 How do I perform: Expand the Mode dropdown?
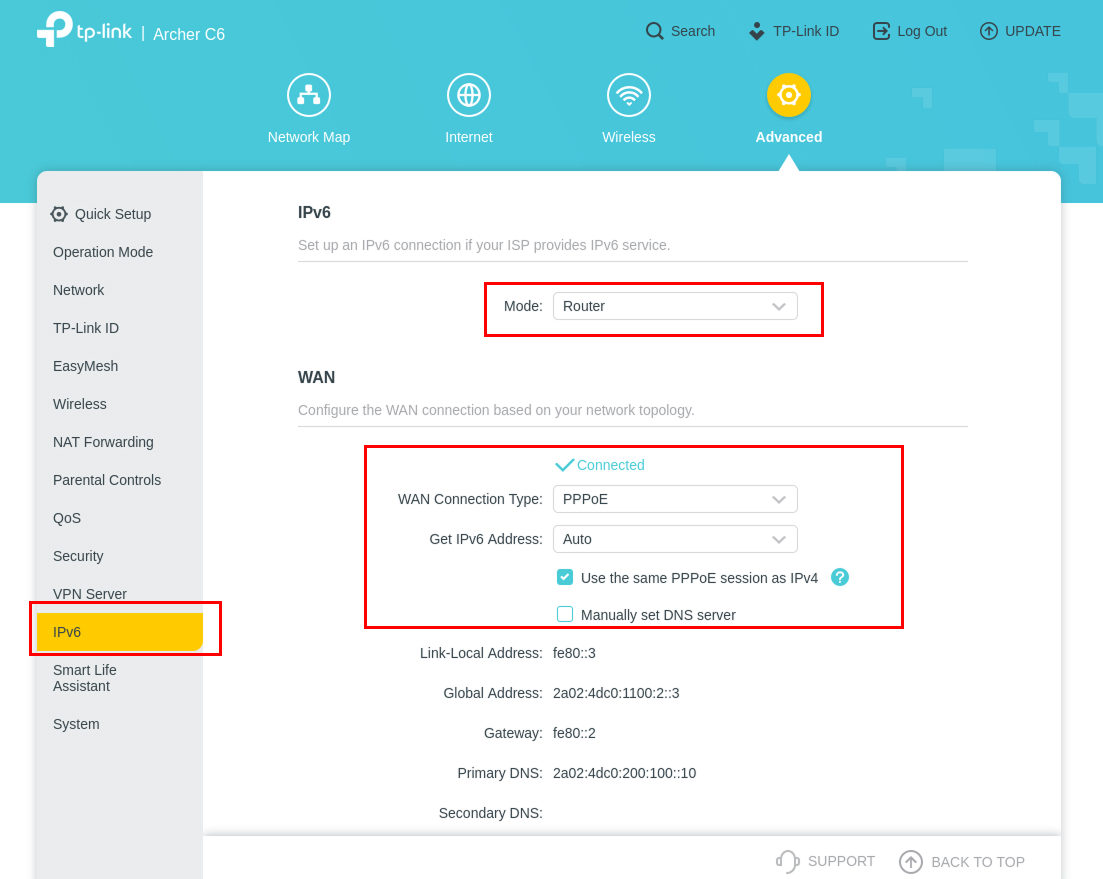coord(675,306)
